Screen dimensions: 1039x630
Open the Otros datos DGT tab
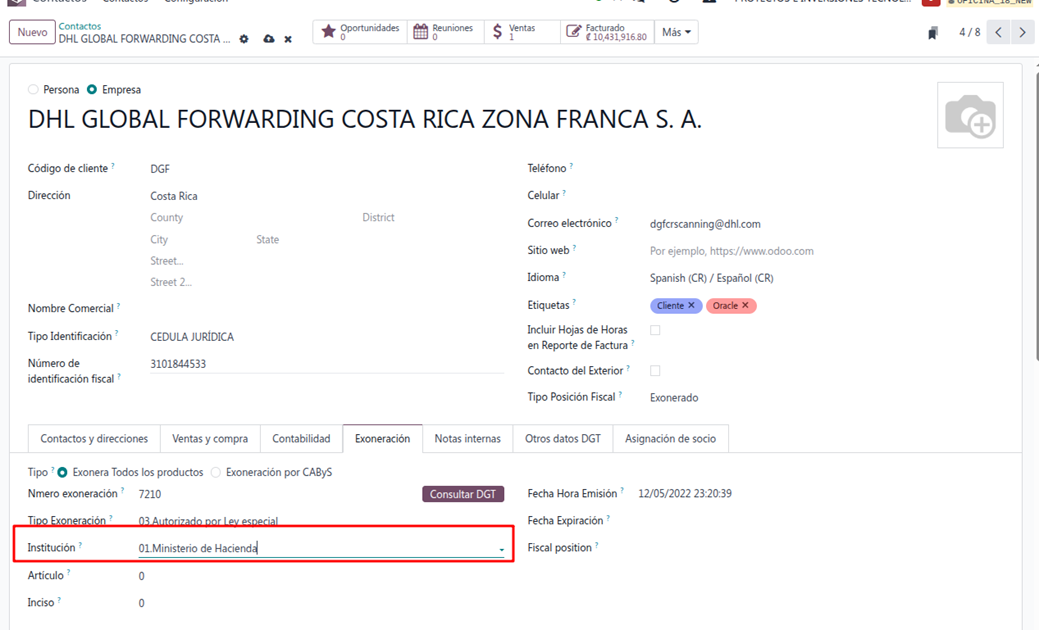[x=562, y=438]
